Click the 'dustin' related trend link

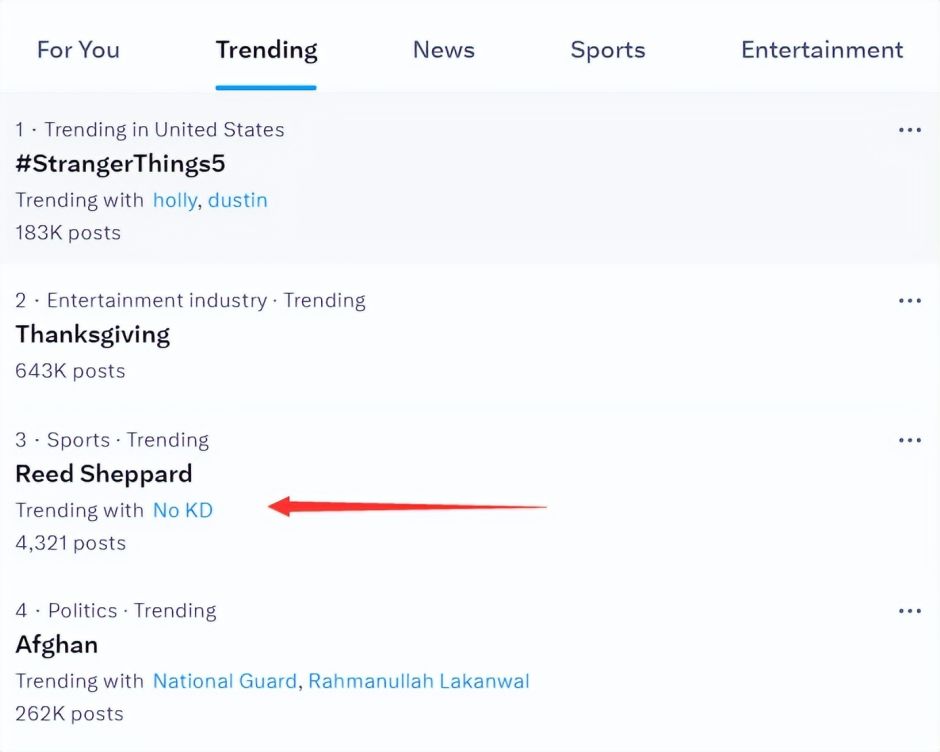[x=238, y=200]
